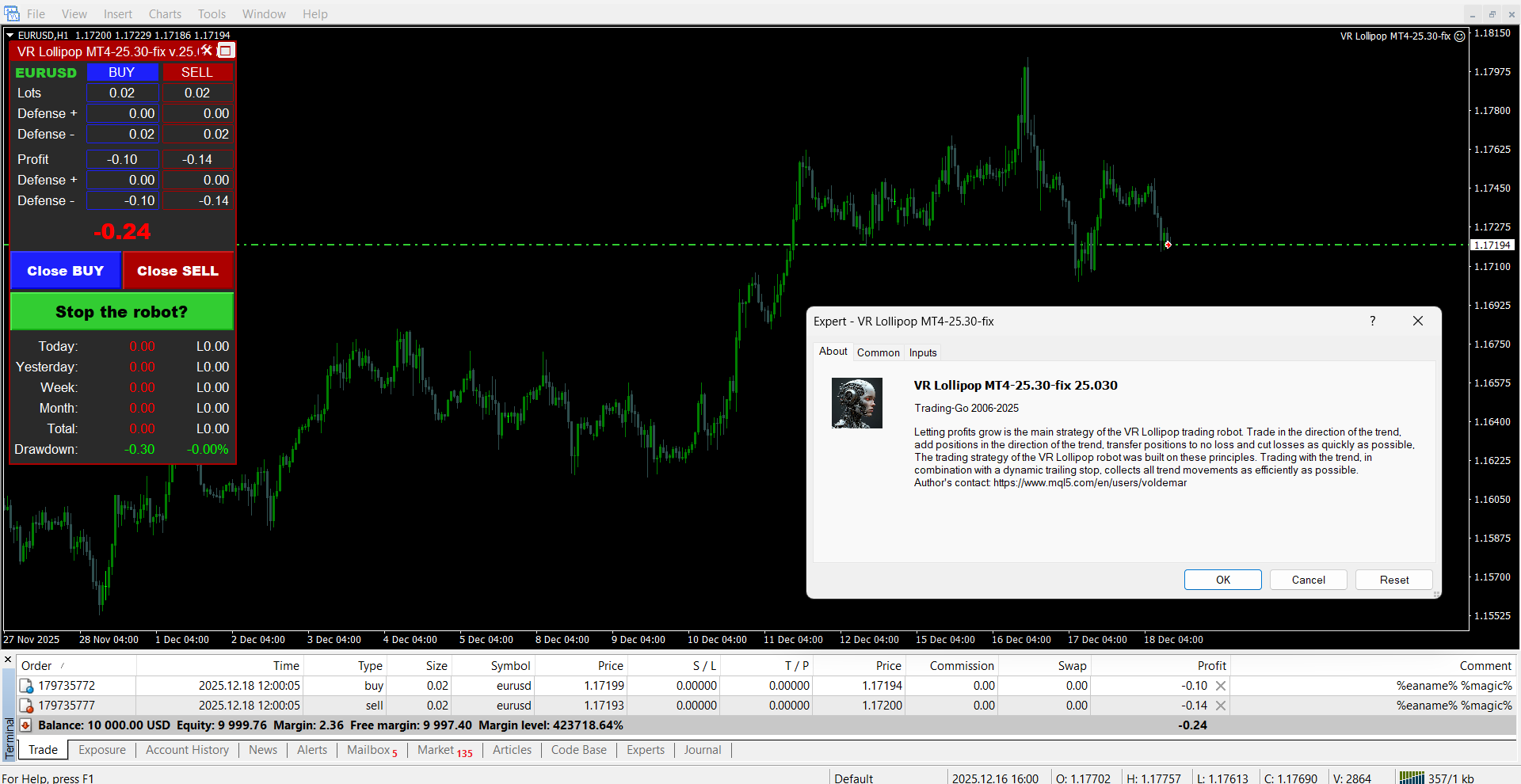Viewport: 1521px width, 784px height.
Task: Toggle the blue BUY button in the panel
Action: click(x=122, y=72)
